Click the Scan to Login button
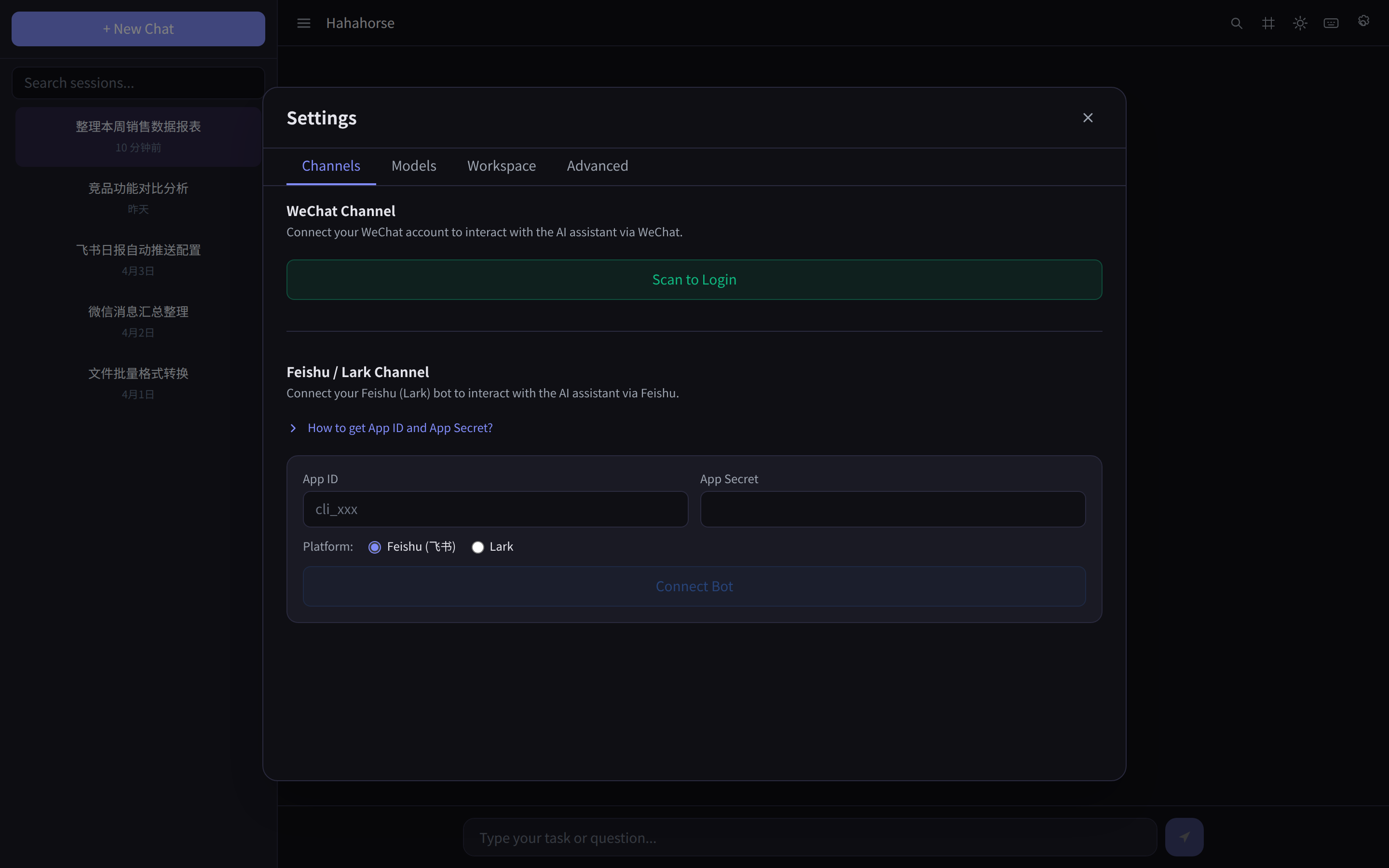 (694, 280)
